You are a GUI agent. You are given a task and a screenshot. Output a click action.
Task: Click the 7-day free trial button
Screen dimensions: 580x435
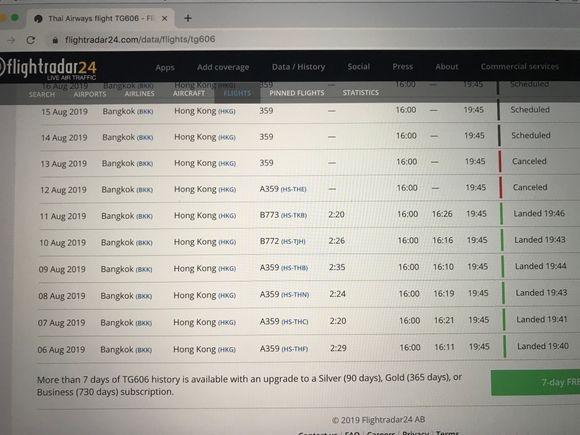click(535, 382)
